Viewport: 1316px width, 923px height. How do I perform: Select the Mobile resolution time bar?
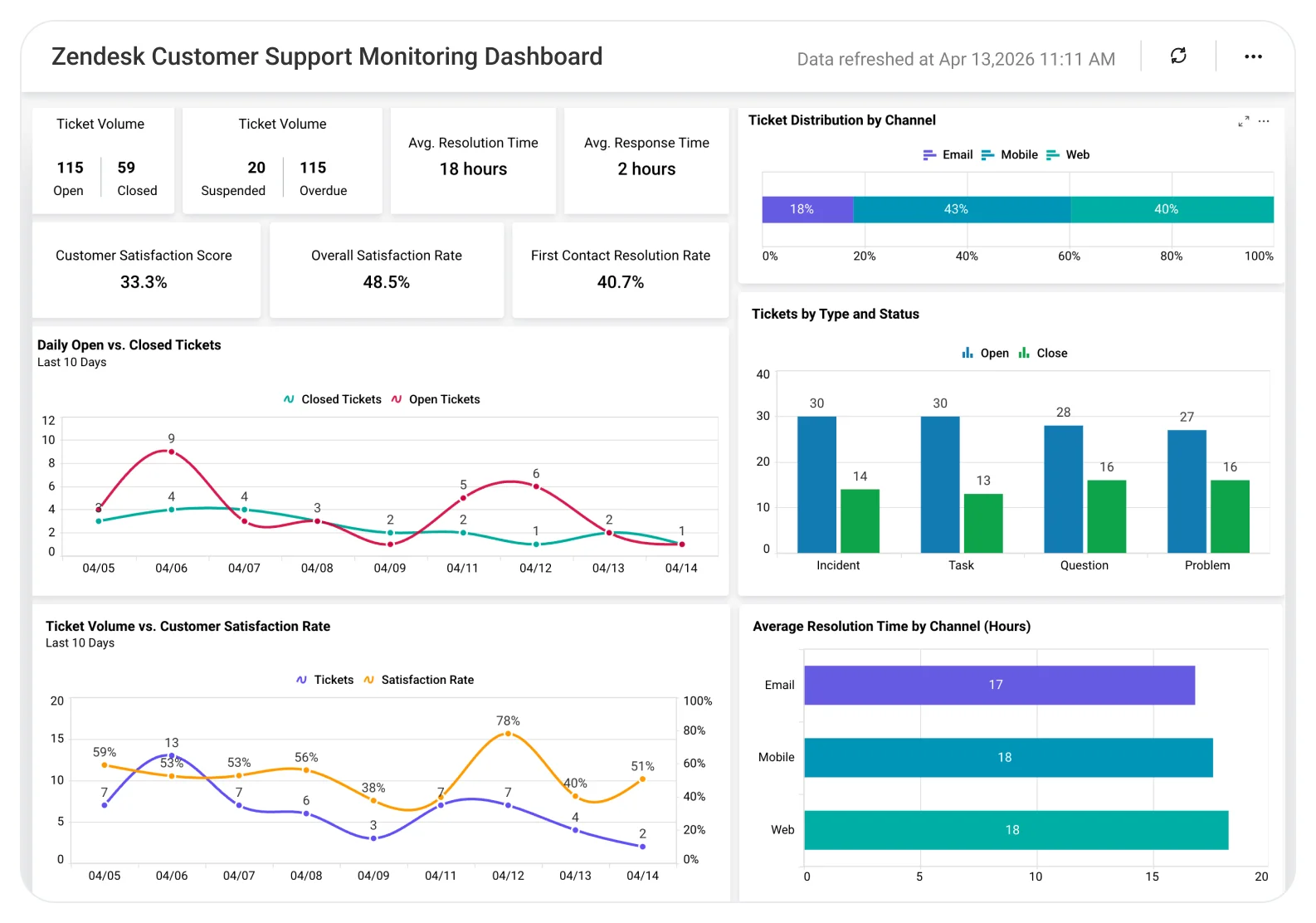point(1008,757)
